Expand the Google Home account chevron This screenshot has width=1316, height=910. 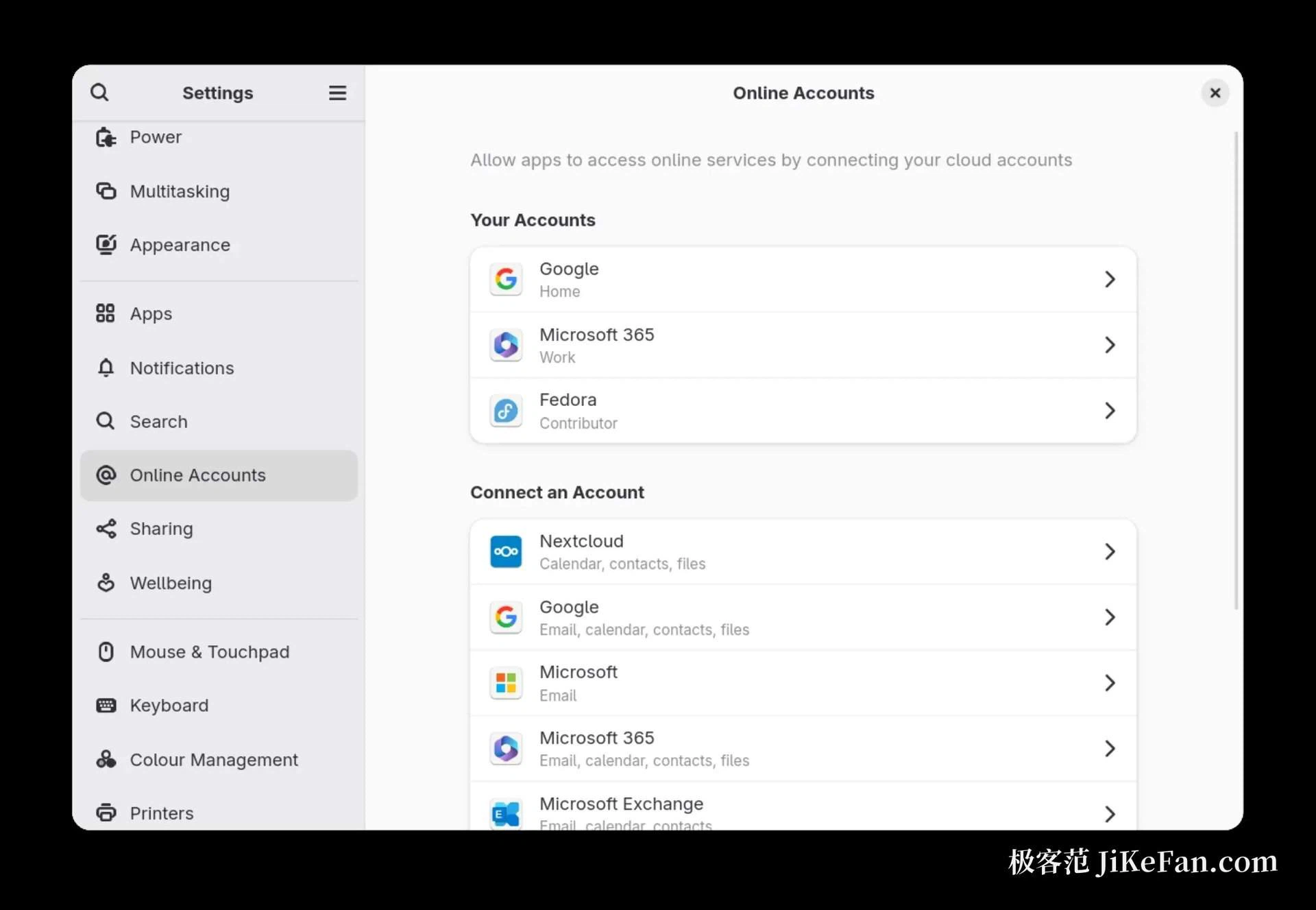click(1110, 279)
